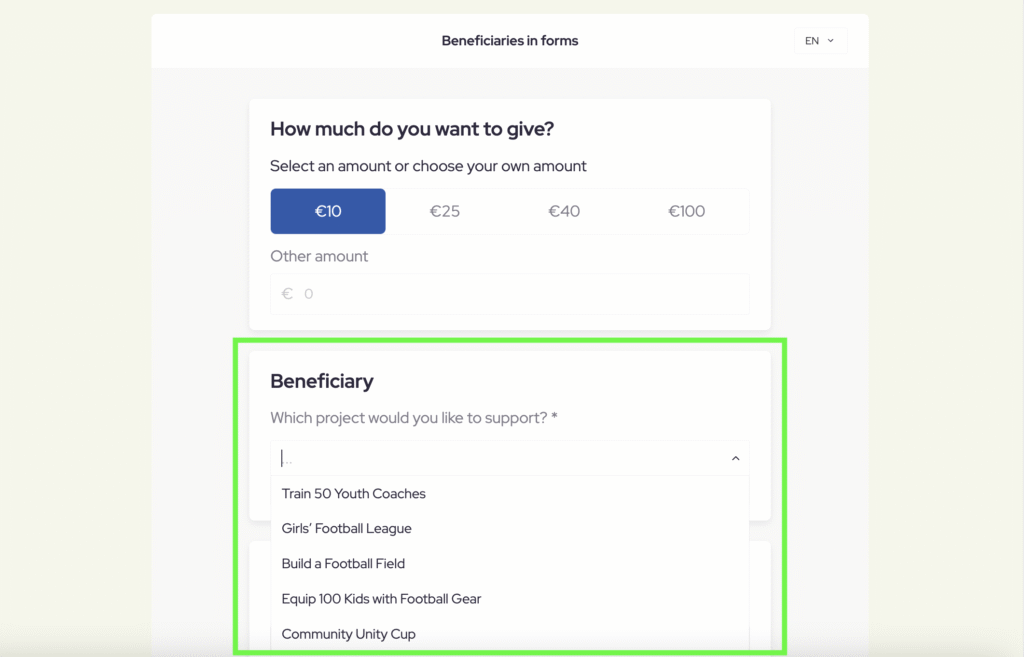Collapse the beneficiary dropdown with the chevron
1024x657 pixels.
coord(735,458)
